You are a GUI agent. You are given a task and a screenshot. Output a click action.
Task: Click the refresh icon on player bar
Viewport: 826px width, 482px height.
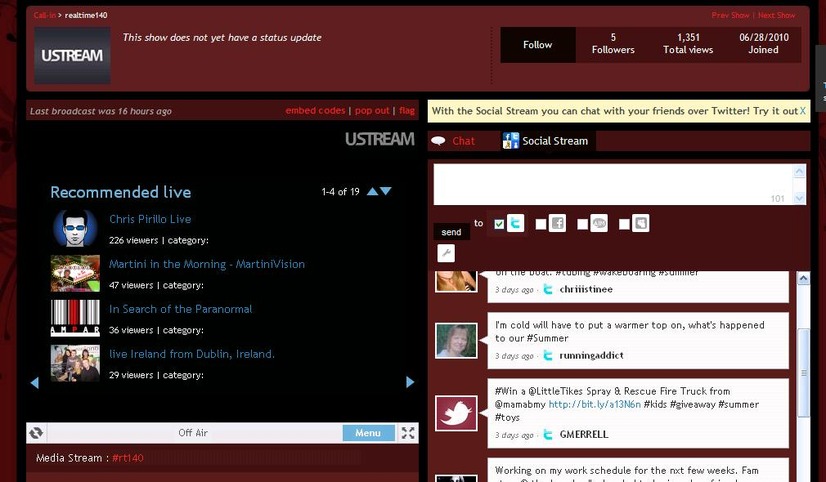pos(36,433)
